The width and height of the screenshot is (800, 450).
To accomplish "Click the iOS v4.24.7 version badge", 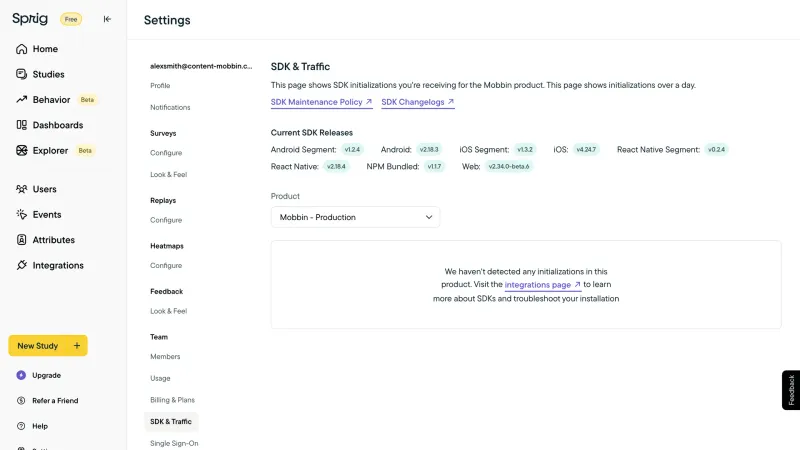I will pyautogui.click(x=586, y=149).
